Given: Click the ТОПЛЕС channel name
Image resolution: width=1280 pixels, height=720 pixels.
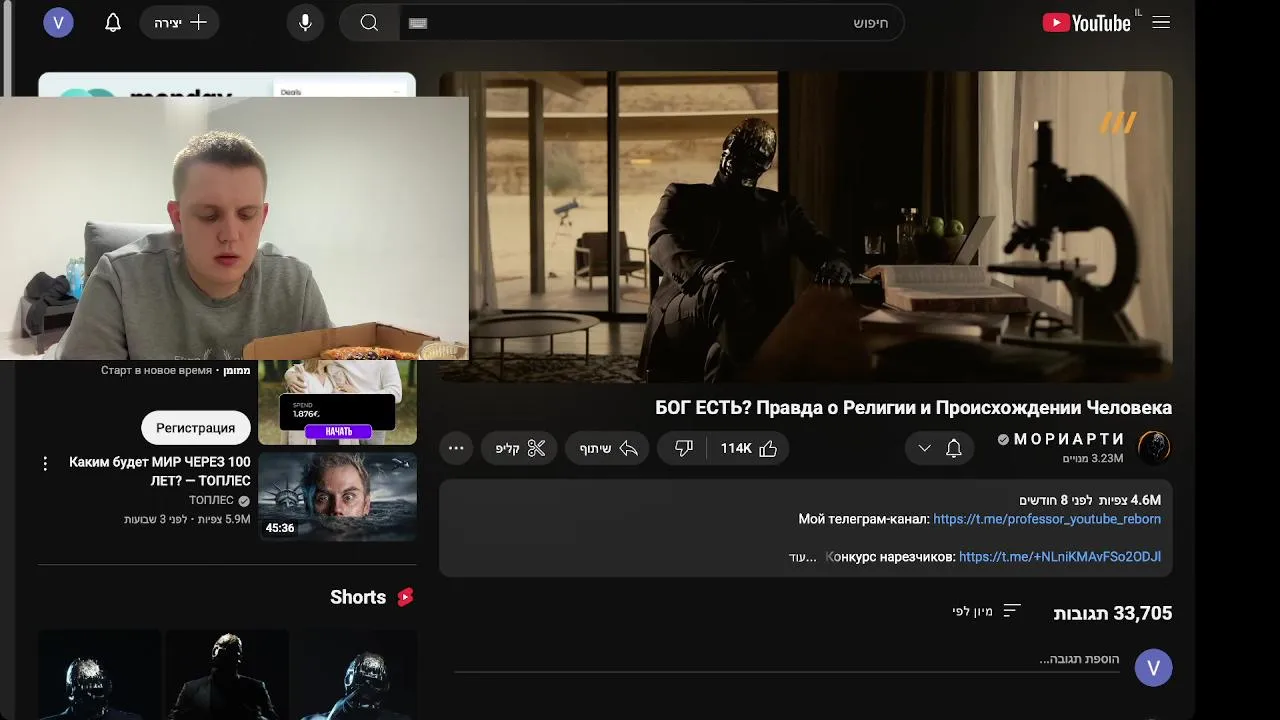Looking at the screenshot, I should pos(211,500).
